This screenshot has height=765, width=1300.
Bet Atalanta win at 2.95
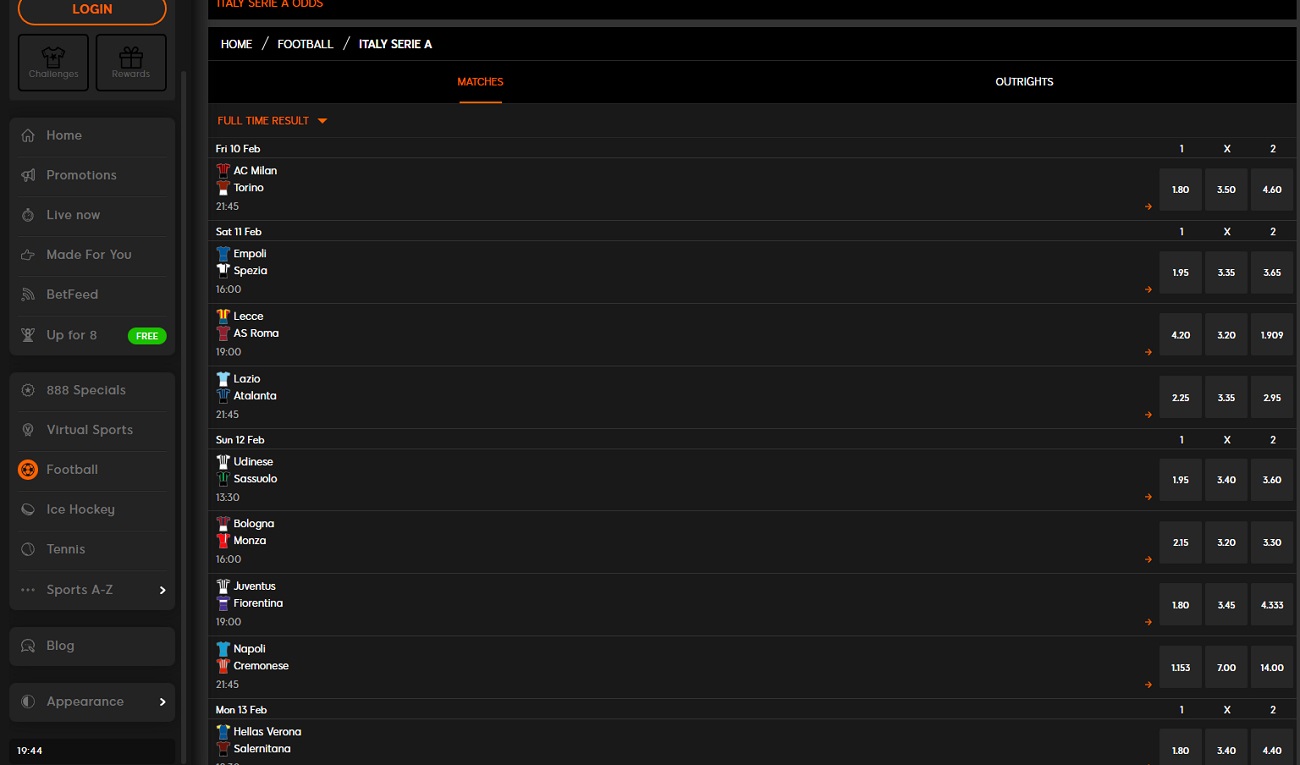pos(1272,397)
